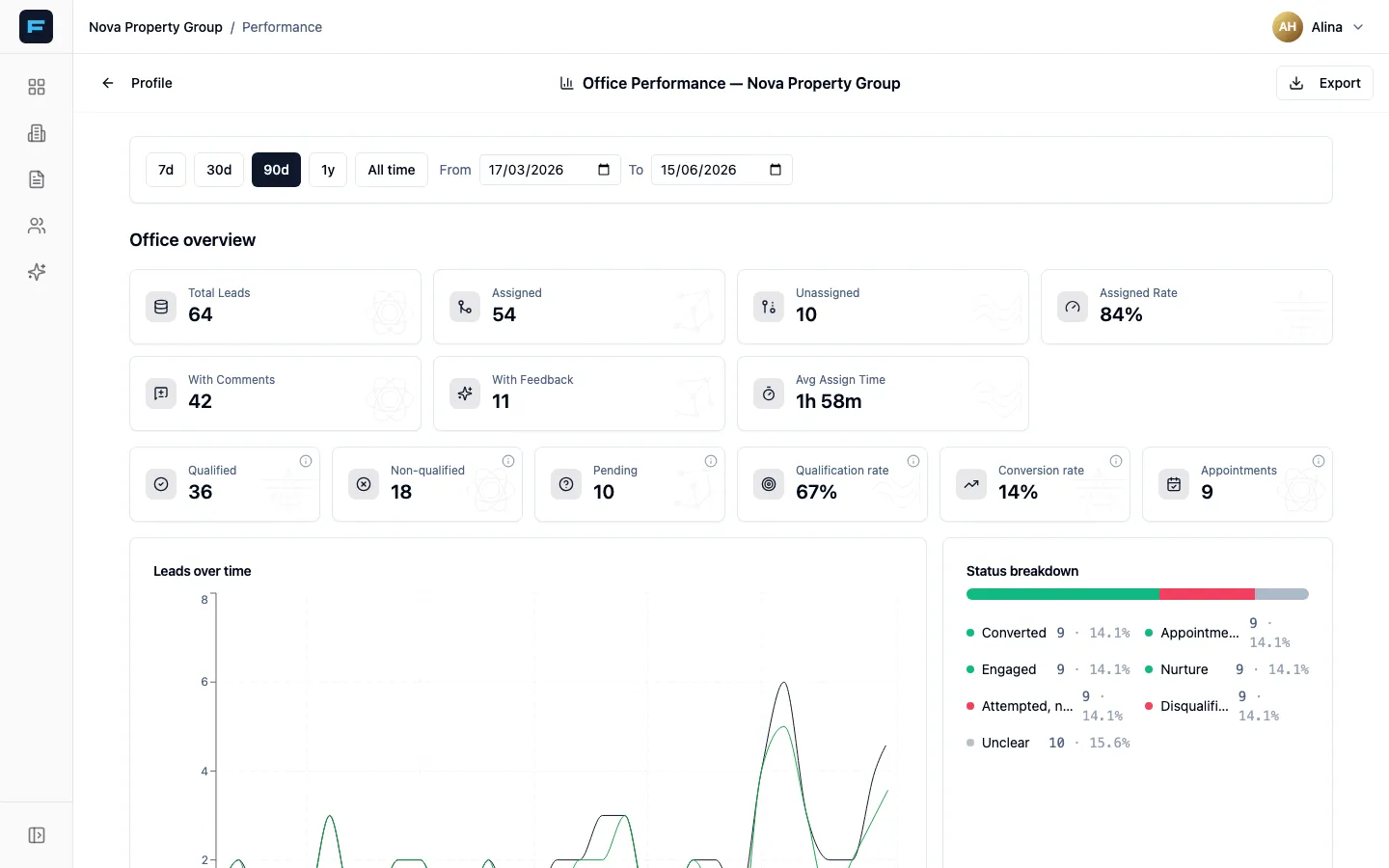Image resolution: width=1389 pixels, height=868 pixels.
Task: Click the Leads over time heading
Action: click(x=203, y=571)
